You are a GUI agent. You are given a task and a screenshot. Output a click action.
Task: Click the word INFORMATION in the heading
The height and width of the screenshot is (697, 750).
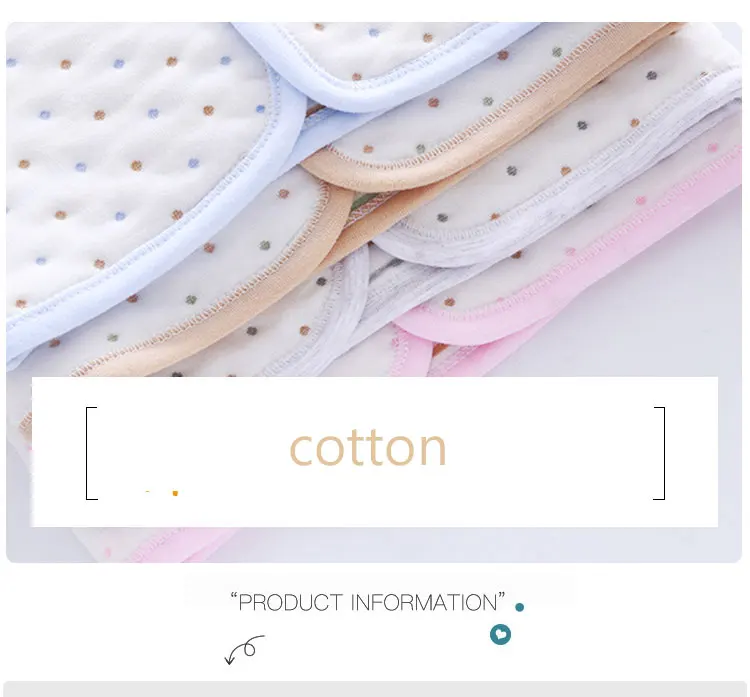pos(424,603)
